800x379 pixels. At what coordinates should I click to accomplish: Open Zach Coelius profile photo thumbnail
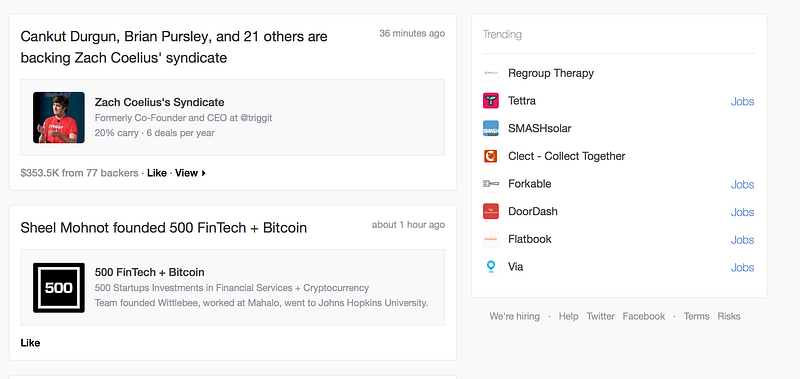59,117
